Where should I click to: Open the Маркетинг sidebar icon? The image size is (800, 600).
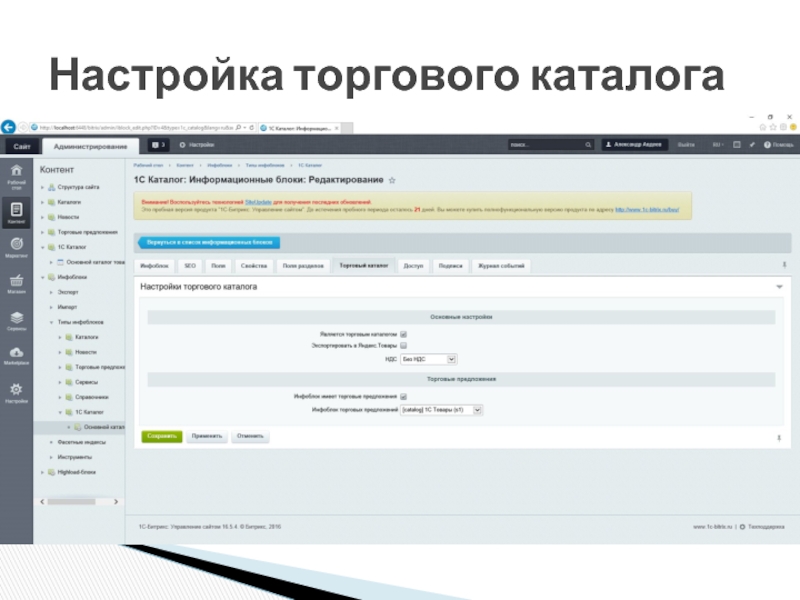point(16,247)
